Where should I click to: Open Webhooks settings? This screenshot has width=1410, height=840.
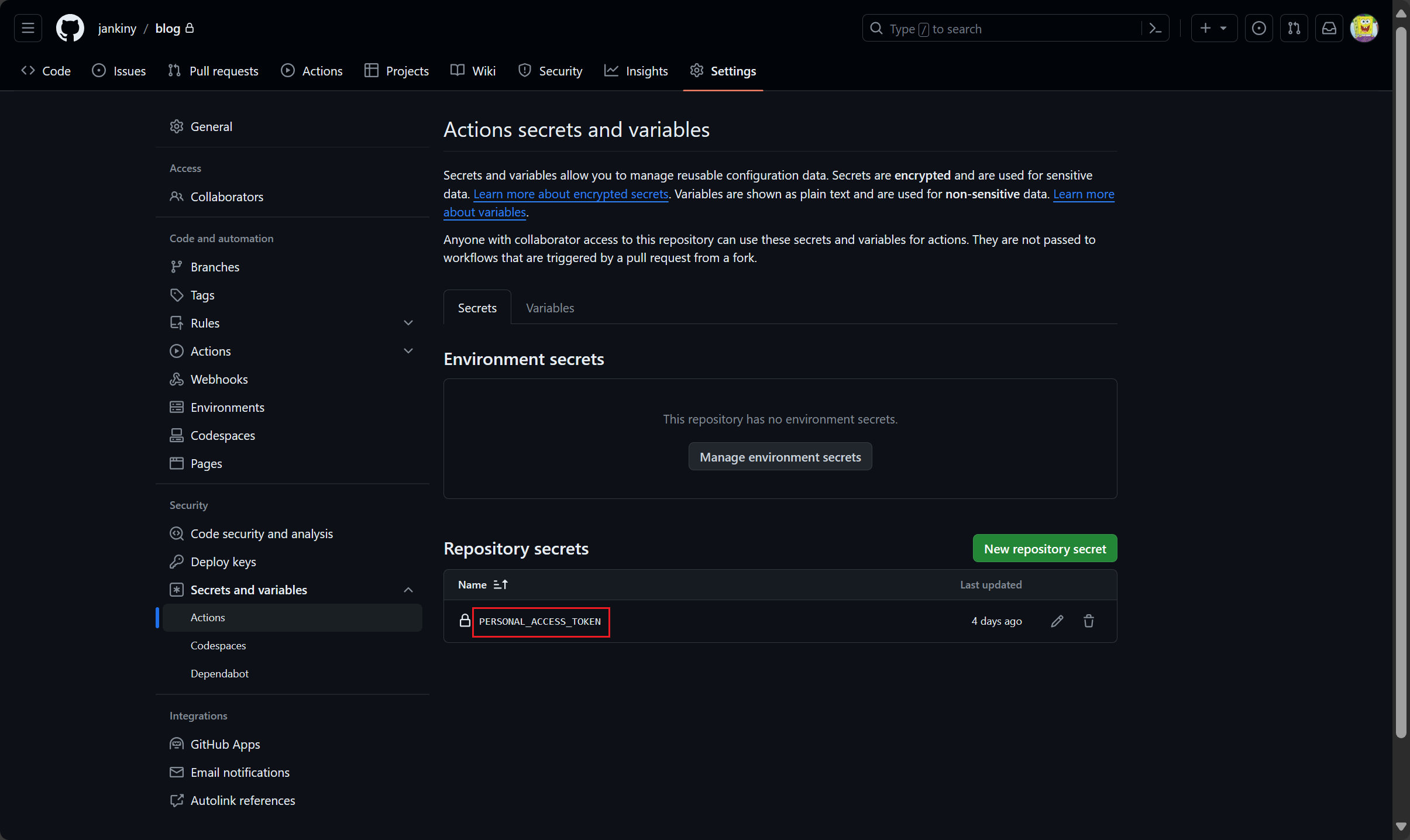tap(293, 379)
